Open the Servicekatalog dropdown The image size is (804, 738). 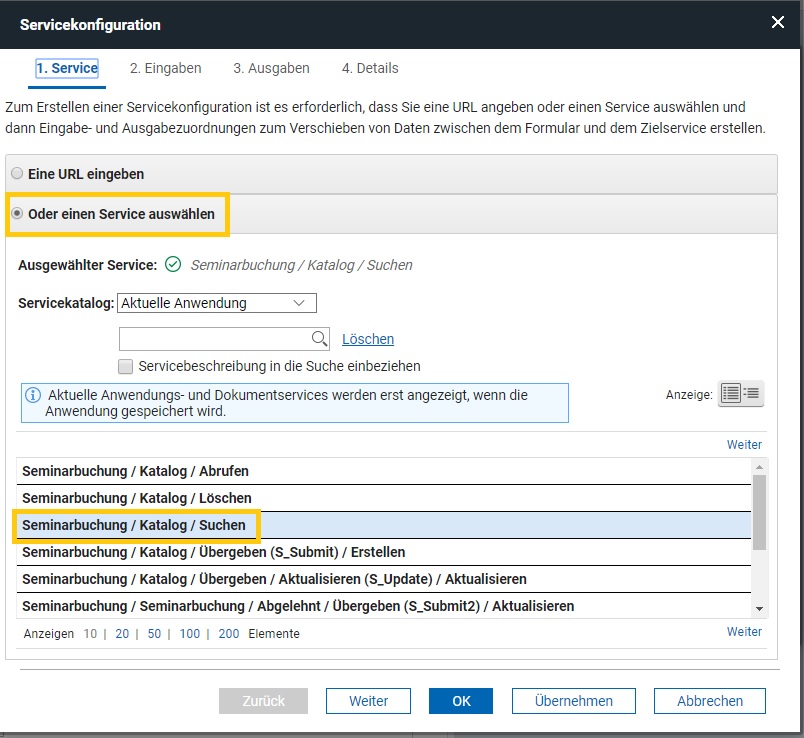(x=217, y=303)
